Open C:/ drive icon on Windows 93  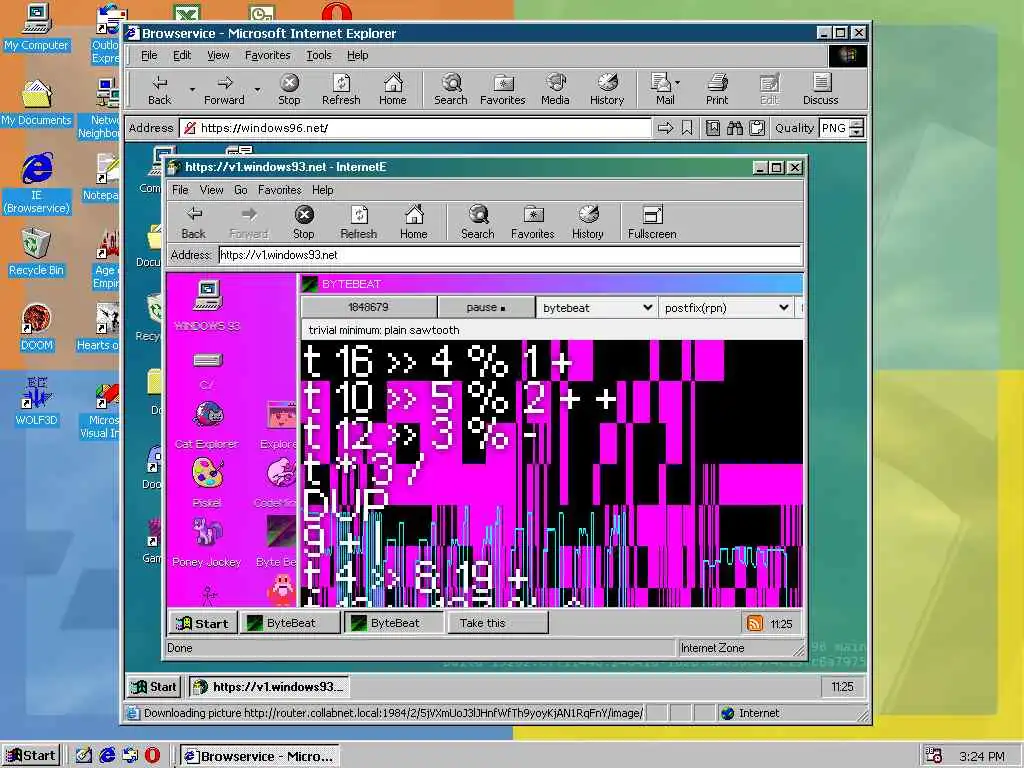[x=208, y=370]
